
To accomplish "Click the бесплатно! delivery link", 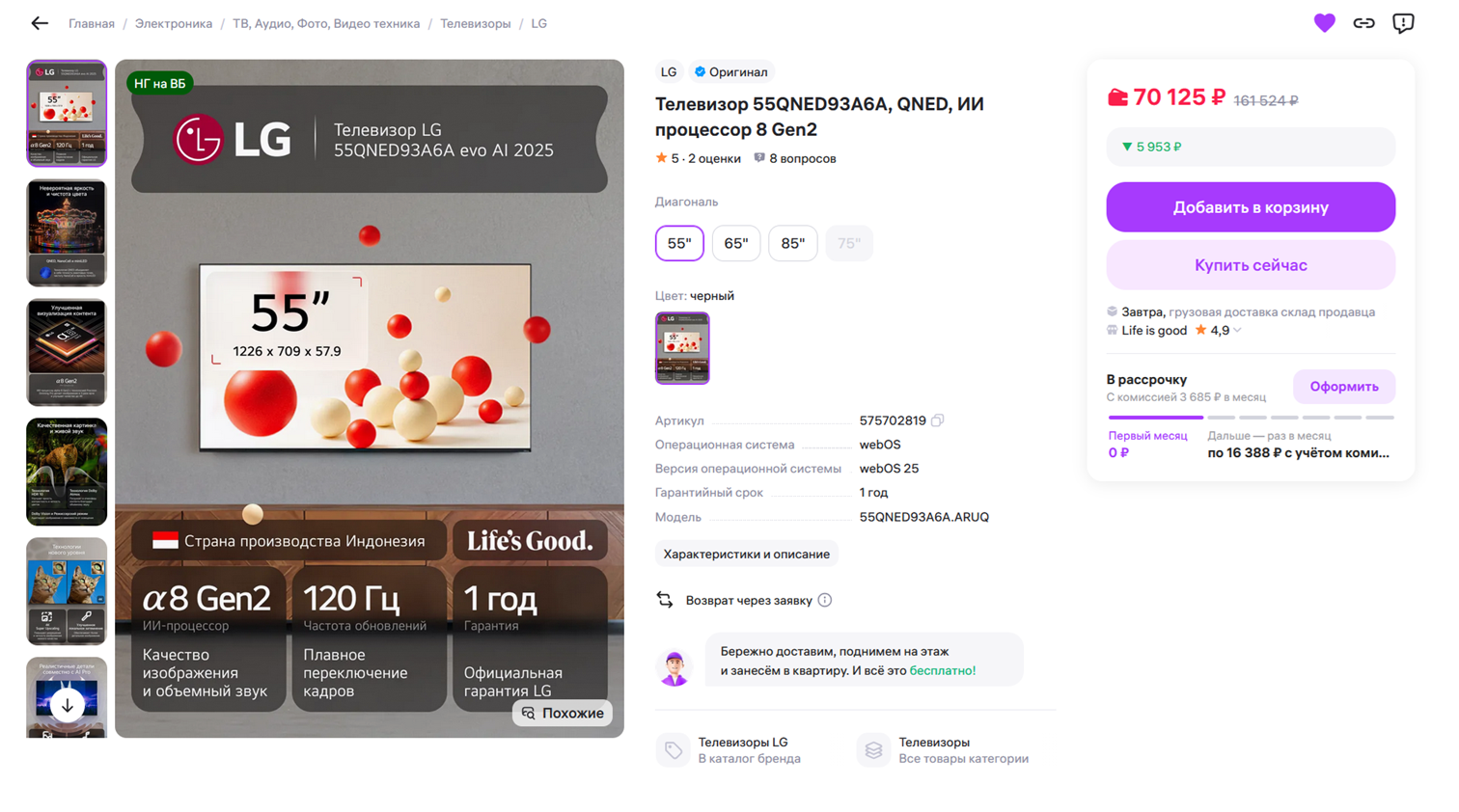I will click(x=943, y=670).
